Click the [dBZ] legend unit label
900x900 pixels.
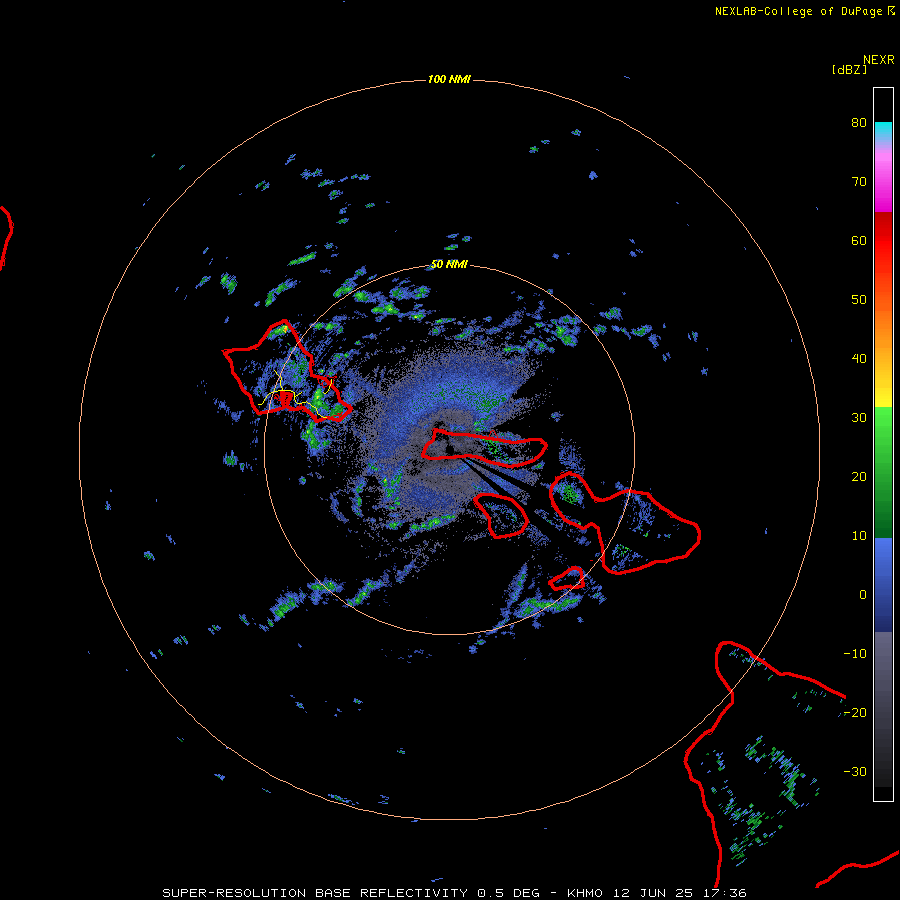[849, 70]
